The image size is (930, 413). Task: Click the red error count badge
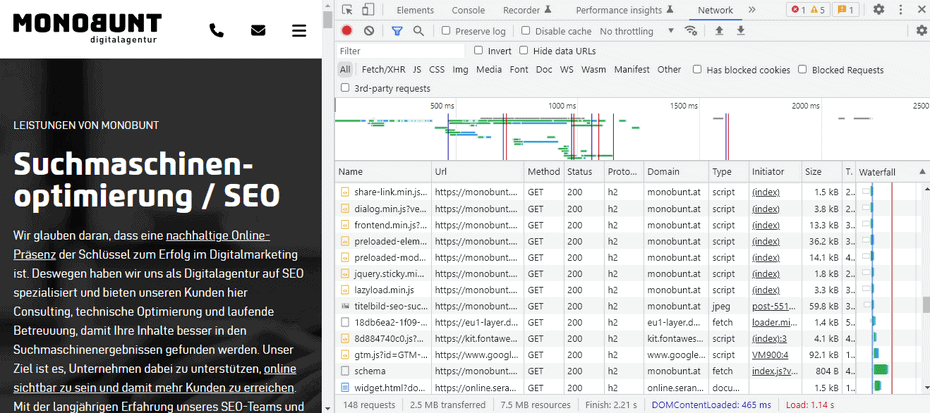click(798, 9)
